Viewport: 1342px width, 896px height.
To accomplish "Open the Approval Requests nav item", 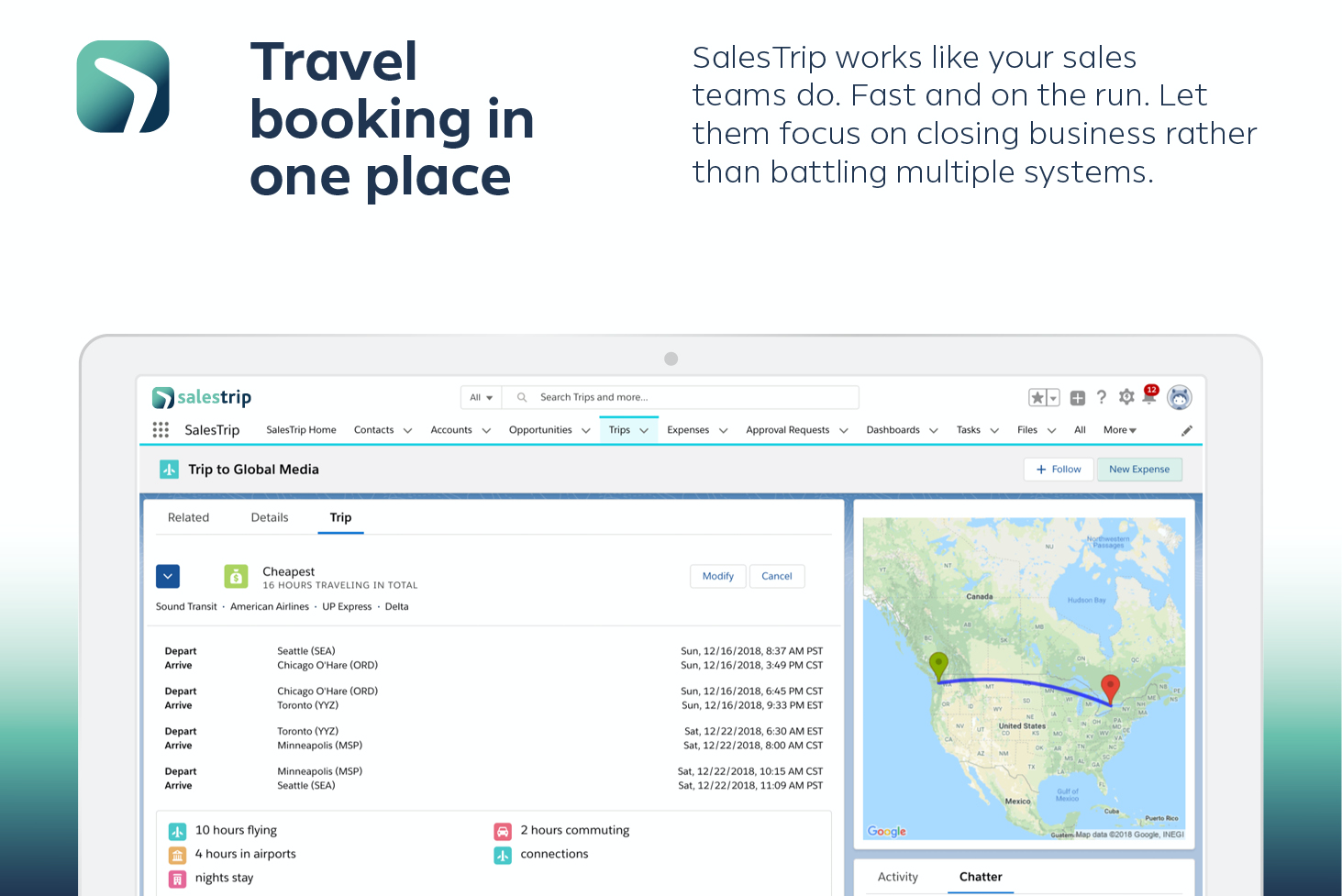I will (x=788, y=430).
